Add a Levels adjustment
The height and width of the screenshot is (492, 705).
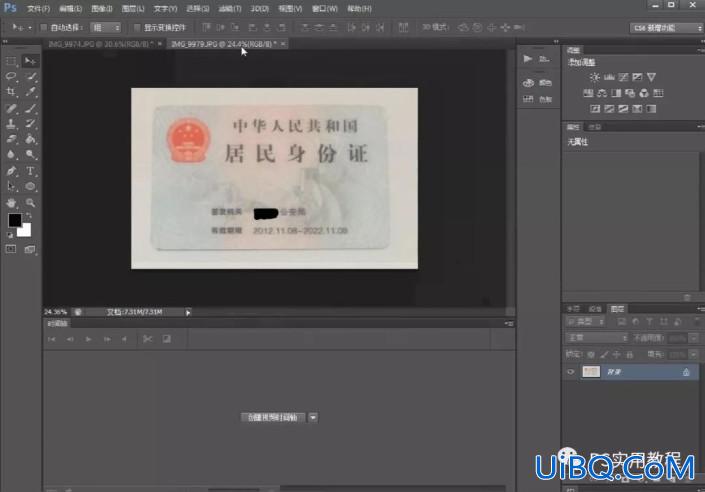pyautogui.click(x=609, y=77)
